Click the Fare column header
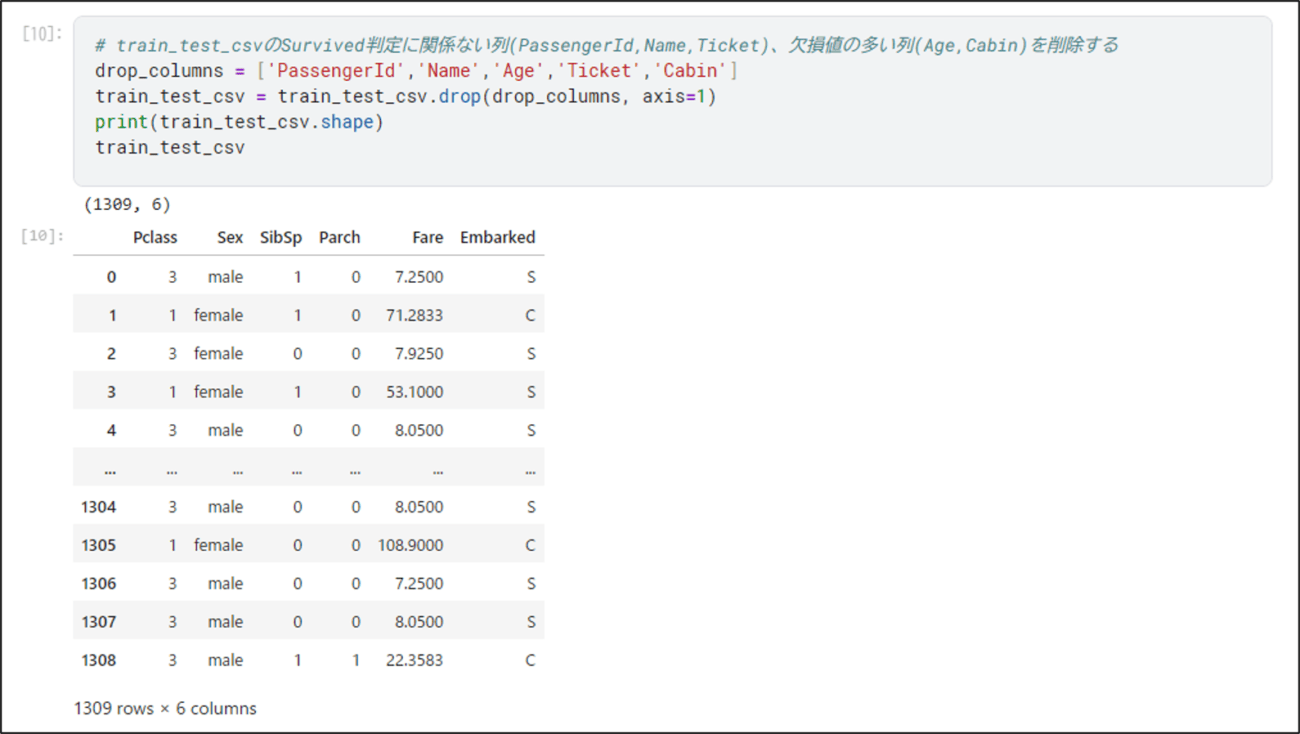This screenshot has width=1300, height=734. [x=428, y=238]
